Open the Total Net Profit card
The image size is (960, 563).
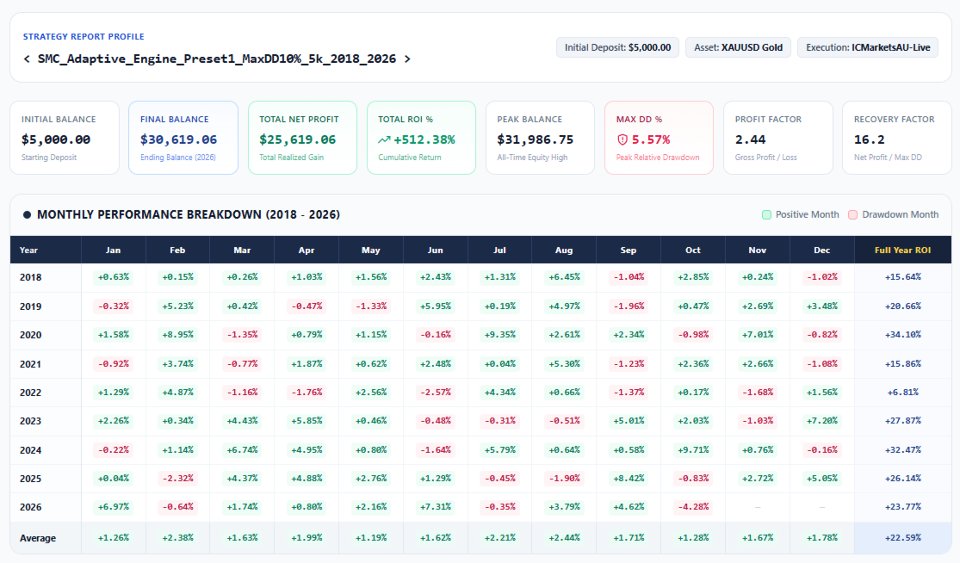[x=302, y=138]
